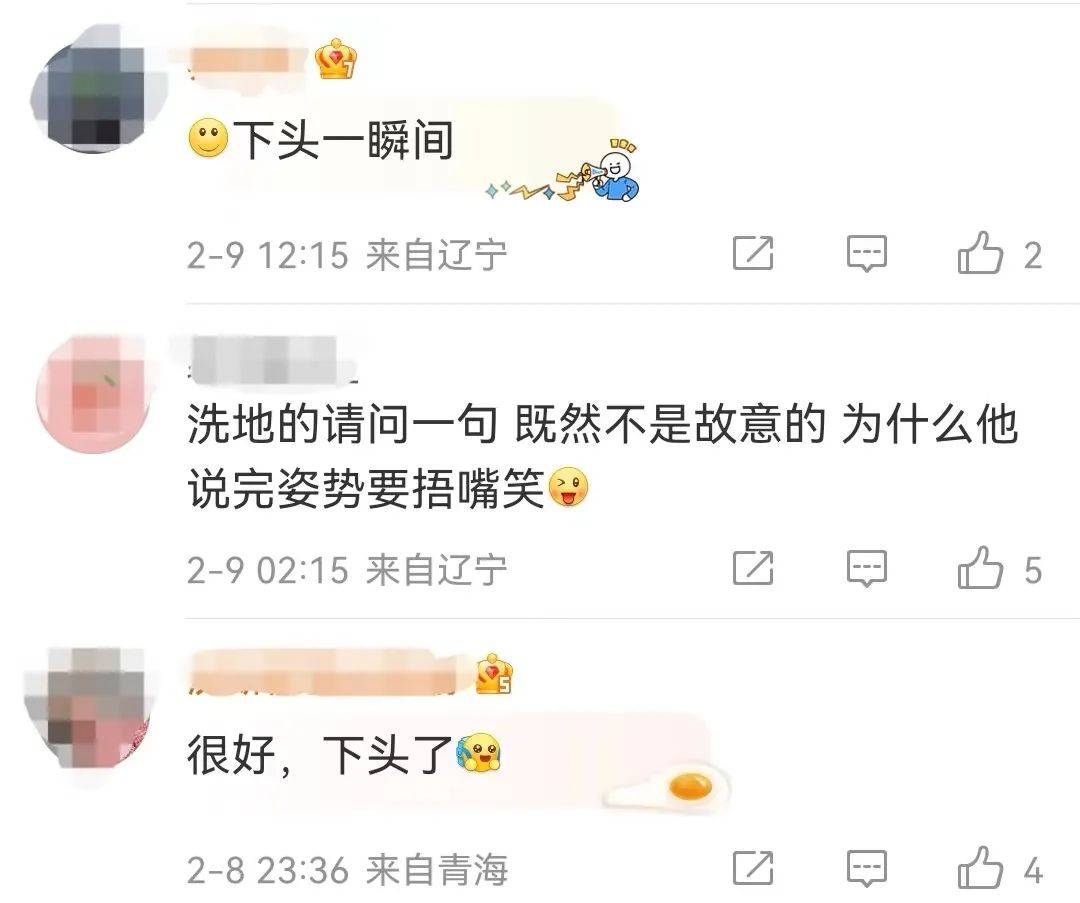Reply to the comment "下头一瞬间"
Screen dimensions: 1080x903
point(866,253)
